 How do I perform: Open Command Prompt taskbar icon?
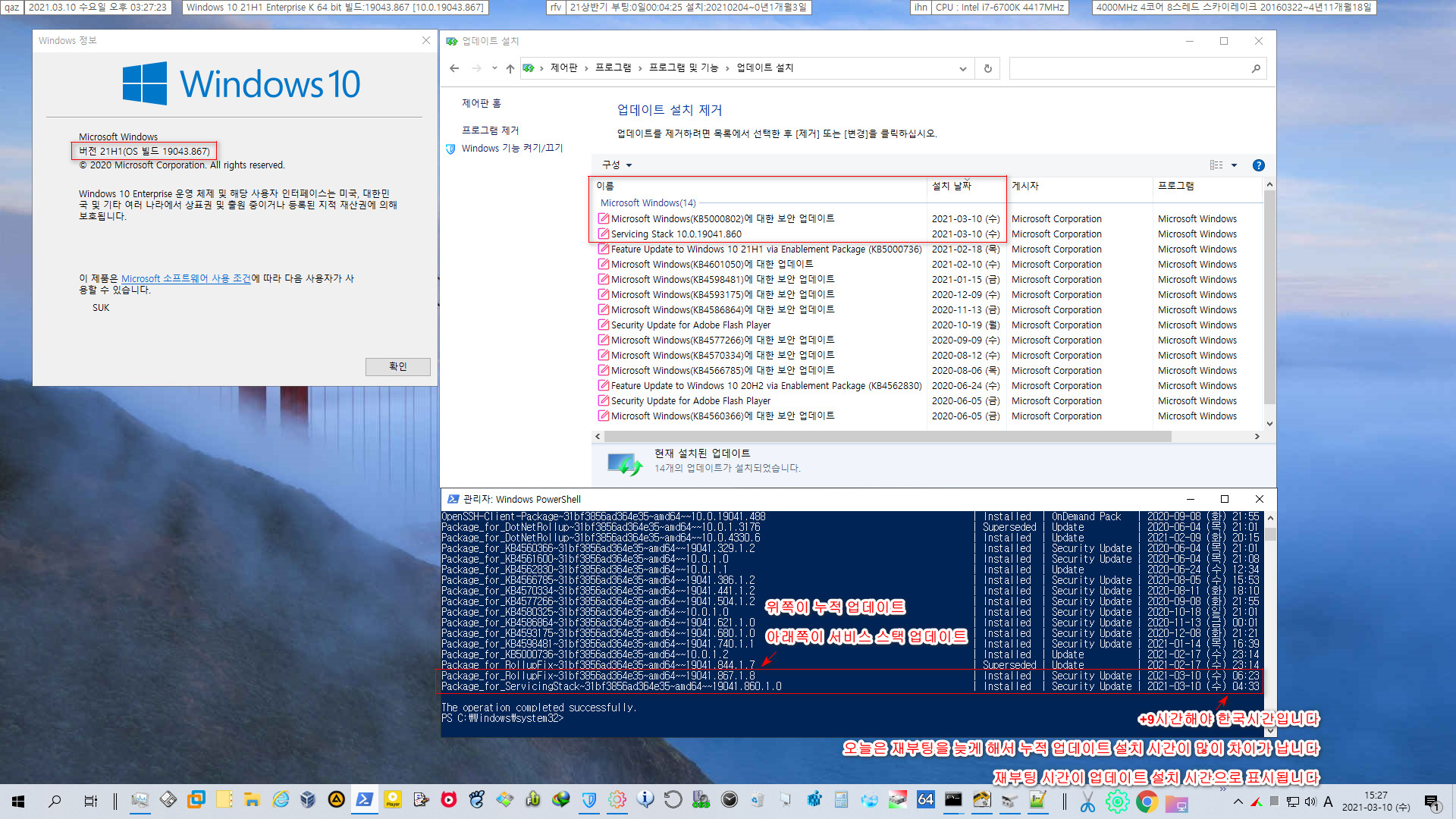tap(953, 799)
